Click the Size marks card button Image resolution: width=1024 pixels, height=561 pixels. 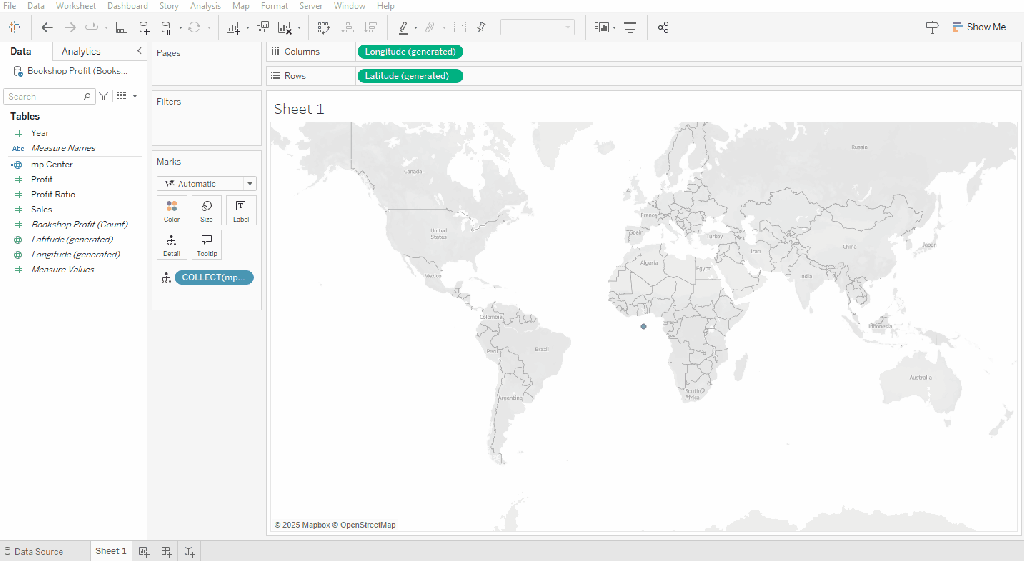206,210
